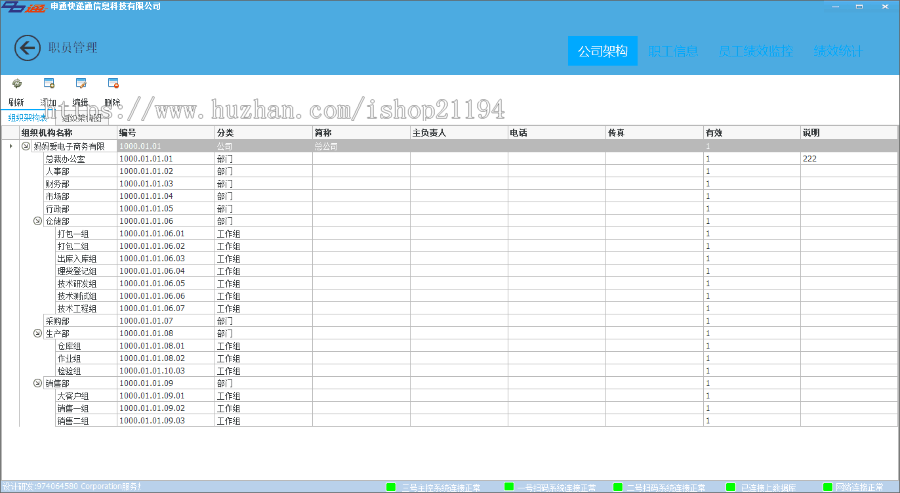Click the company logo in title bar
Screen dimensions: 900x493
click(x=24, y=7)
